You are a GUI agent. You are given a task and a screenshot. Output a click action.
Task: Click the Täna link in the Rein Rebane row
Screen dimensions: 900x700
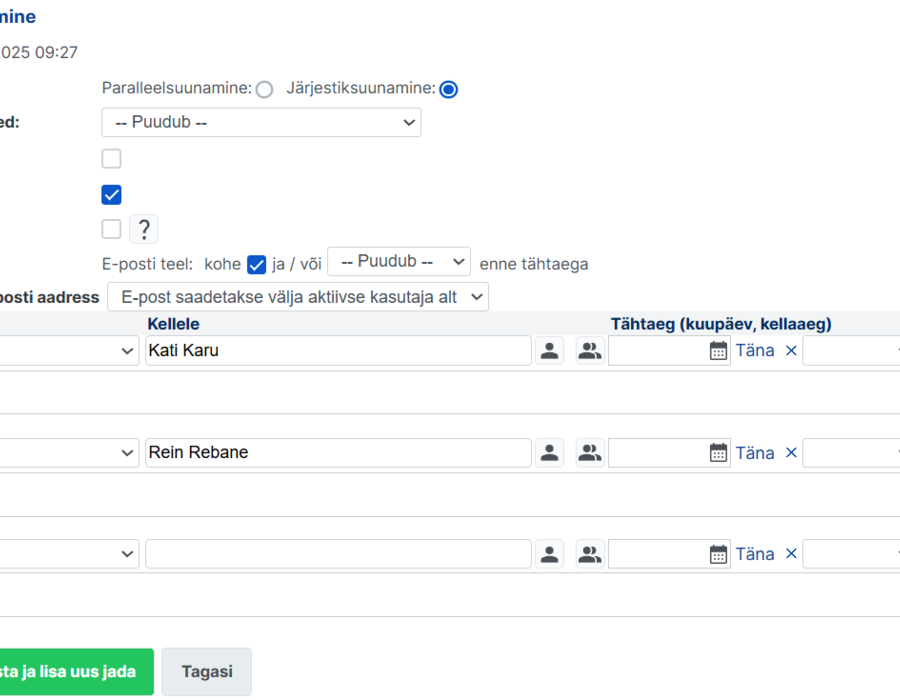tap(755, 453)
